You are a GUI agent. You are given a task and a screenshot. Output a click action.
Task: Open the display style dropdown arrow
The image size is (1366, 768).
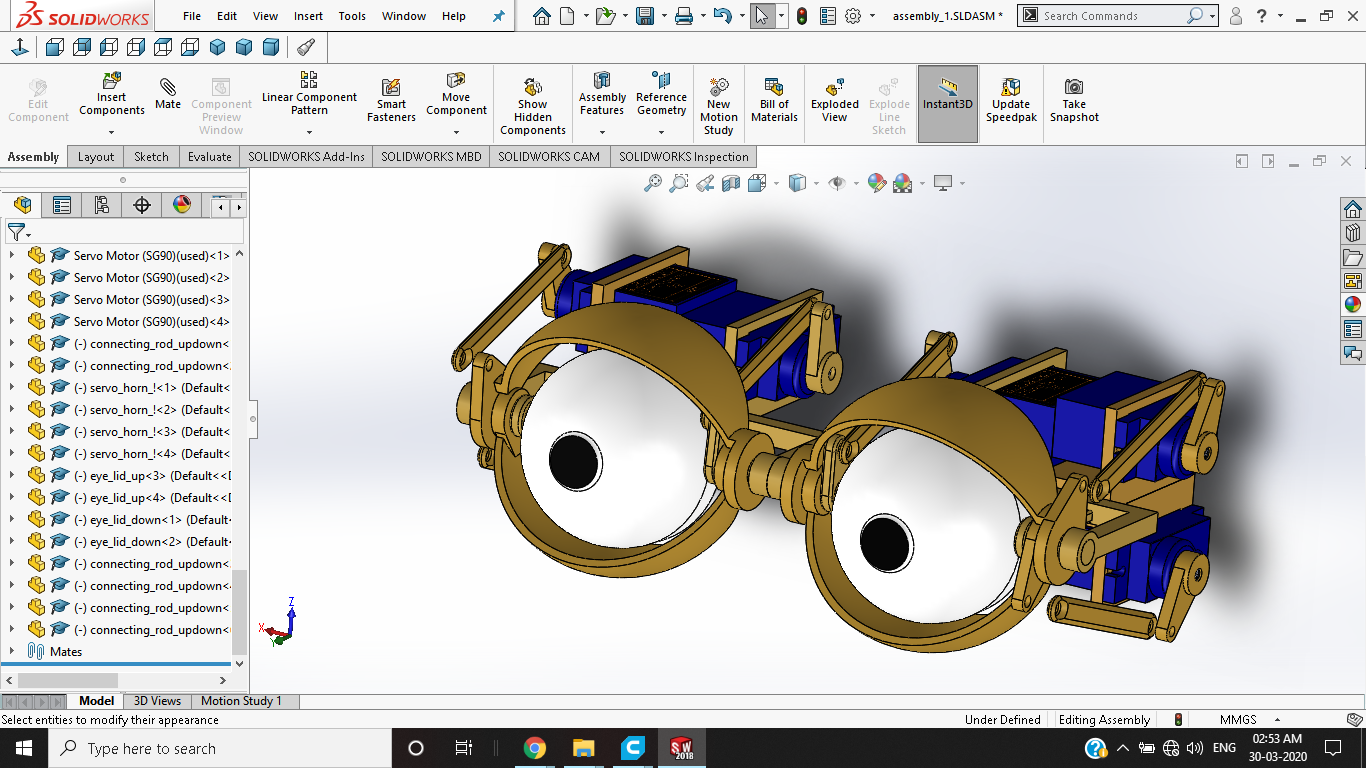(816, 183)
